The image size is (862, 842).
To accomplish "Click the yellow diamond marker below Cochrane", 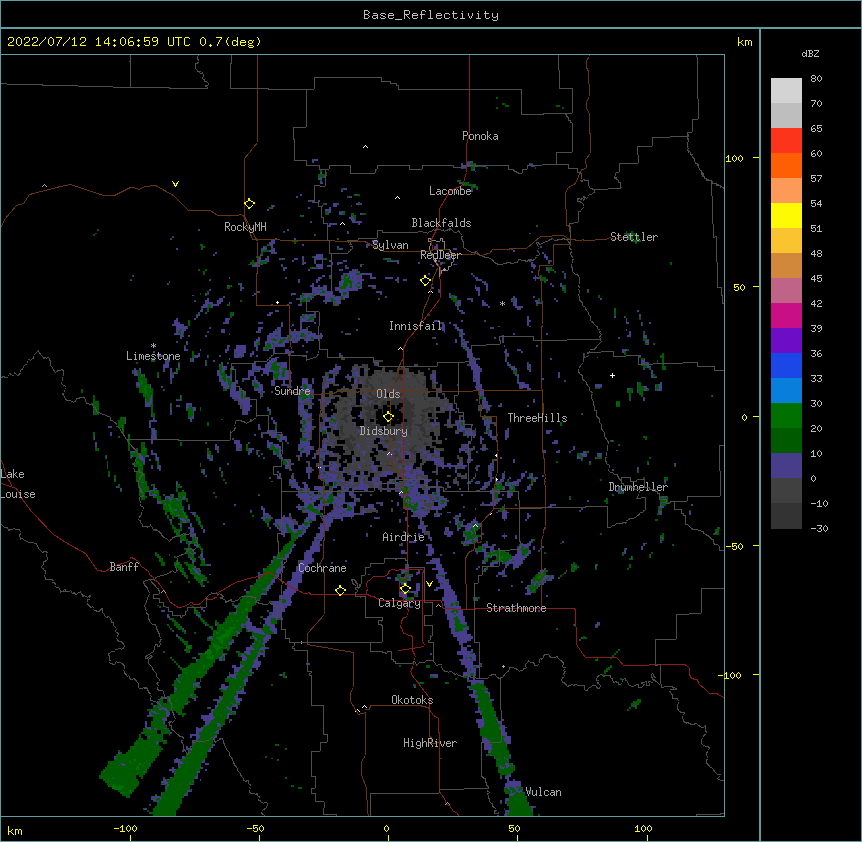I will pos(340,590).
